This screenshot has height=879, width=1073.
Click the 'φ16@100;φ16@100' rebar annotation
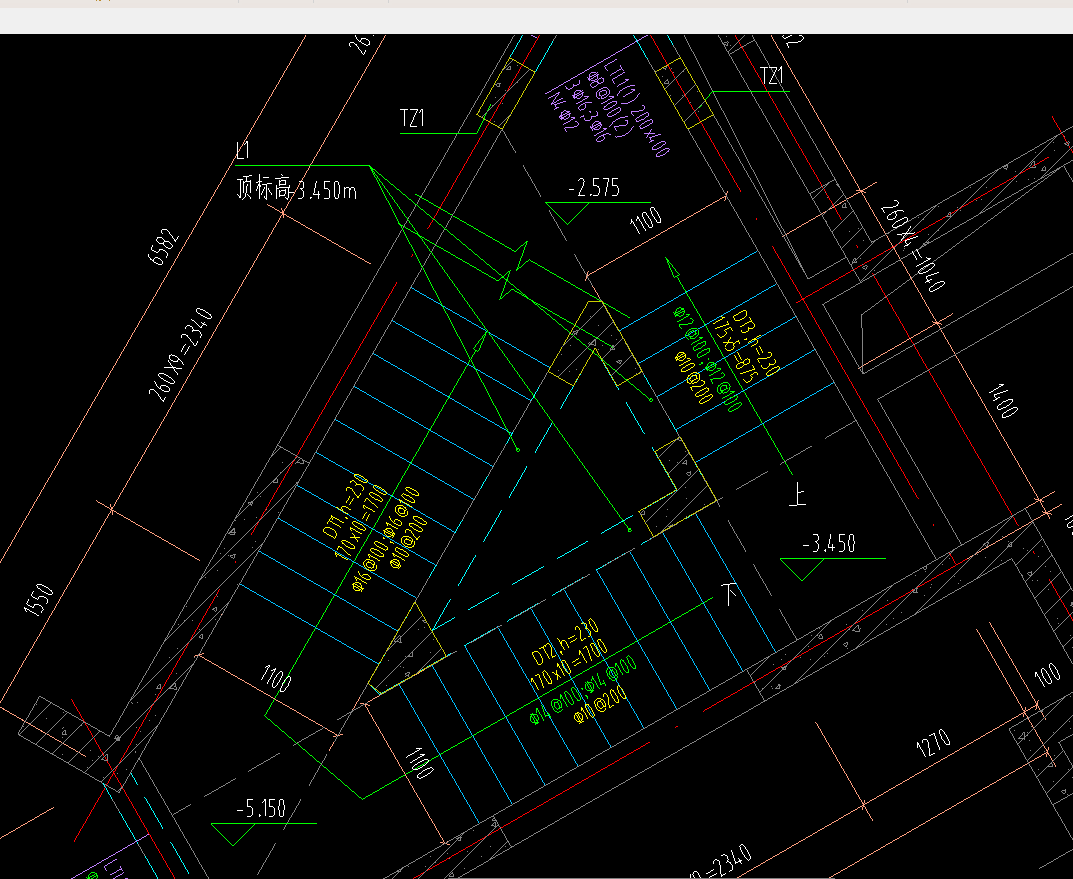(x=386, y=539)
